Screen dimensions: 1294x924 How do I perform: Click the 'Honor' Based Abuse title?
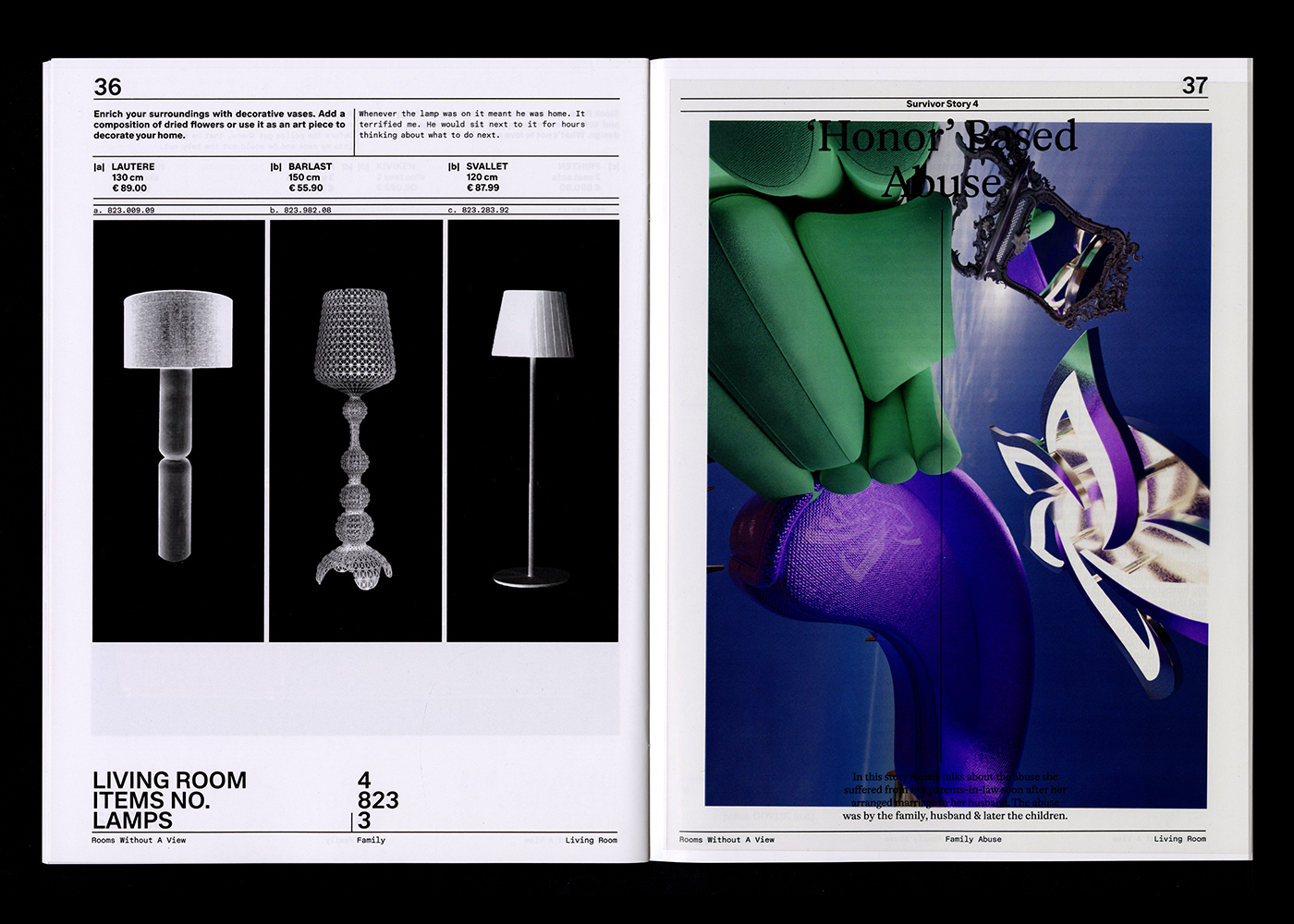945,159
